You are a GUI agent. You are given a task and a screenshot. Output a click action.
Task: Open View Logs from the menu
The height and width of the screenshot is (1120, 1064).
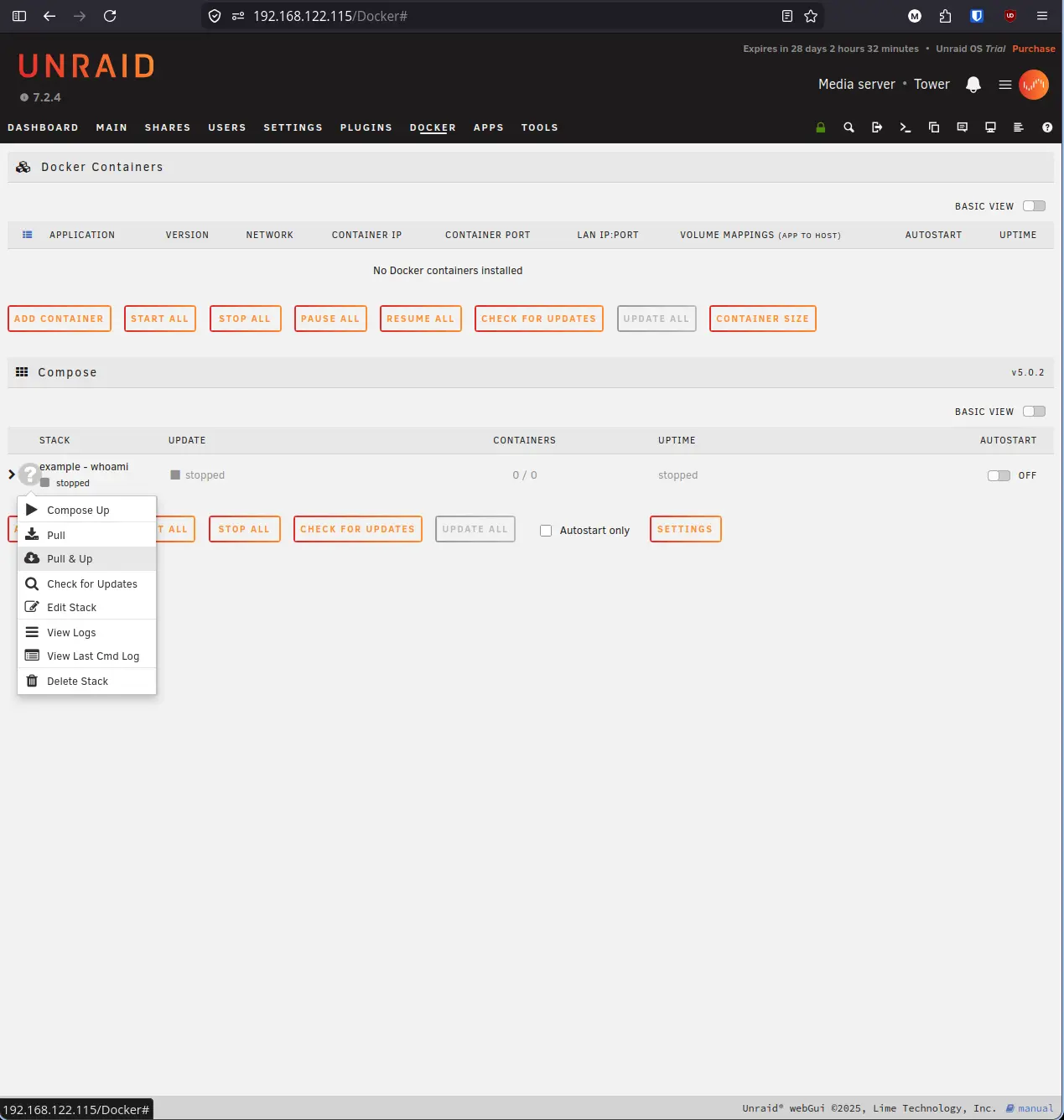point(87,632)
